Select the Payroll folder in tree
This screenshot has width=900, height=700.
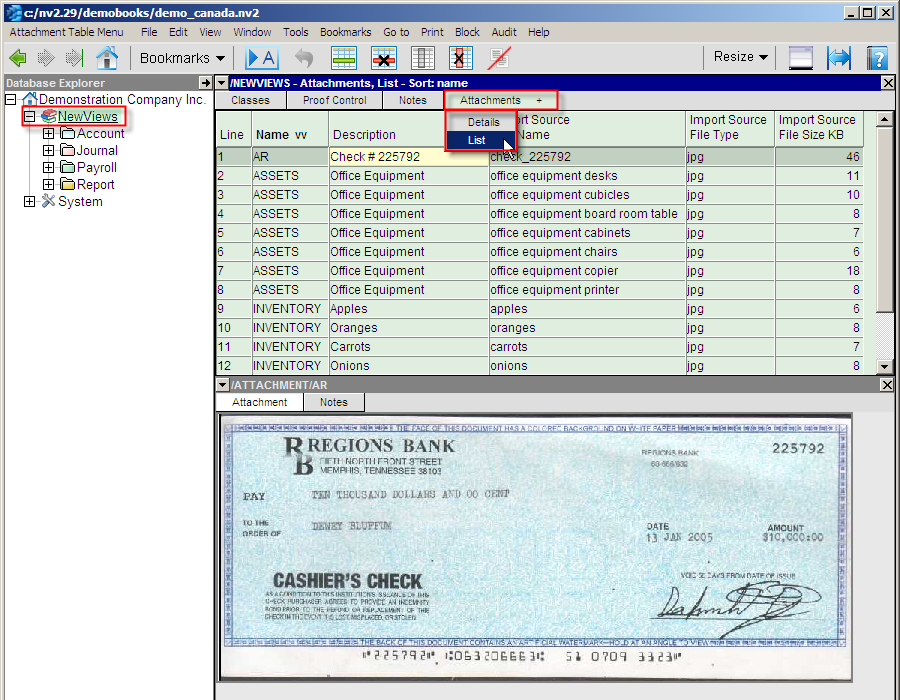coord(96,168)
